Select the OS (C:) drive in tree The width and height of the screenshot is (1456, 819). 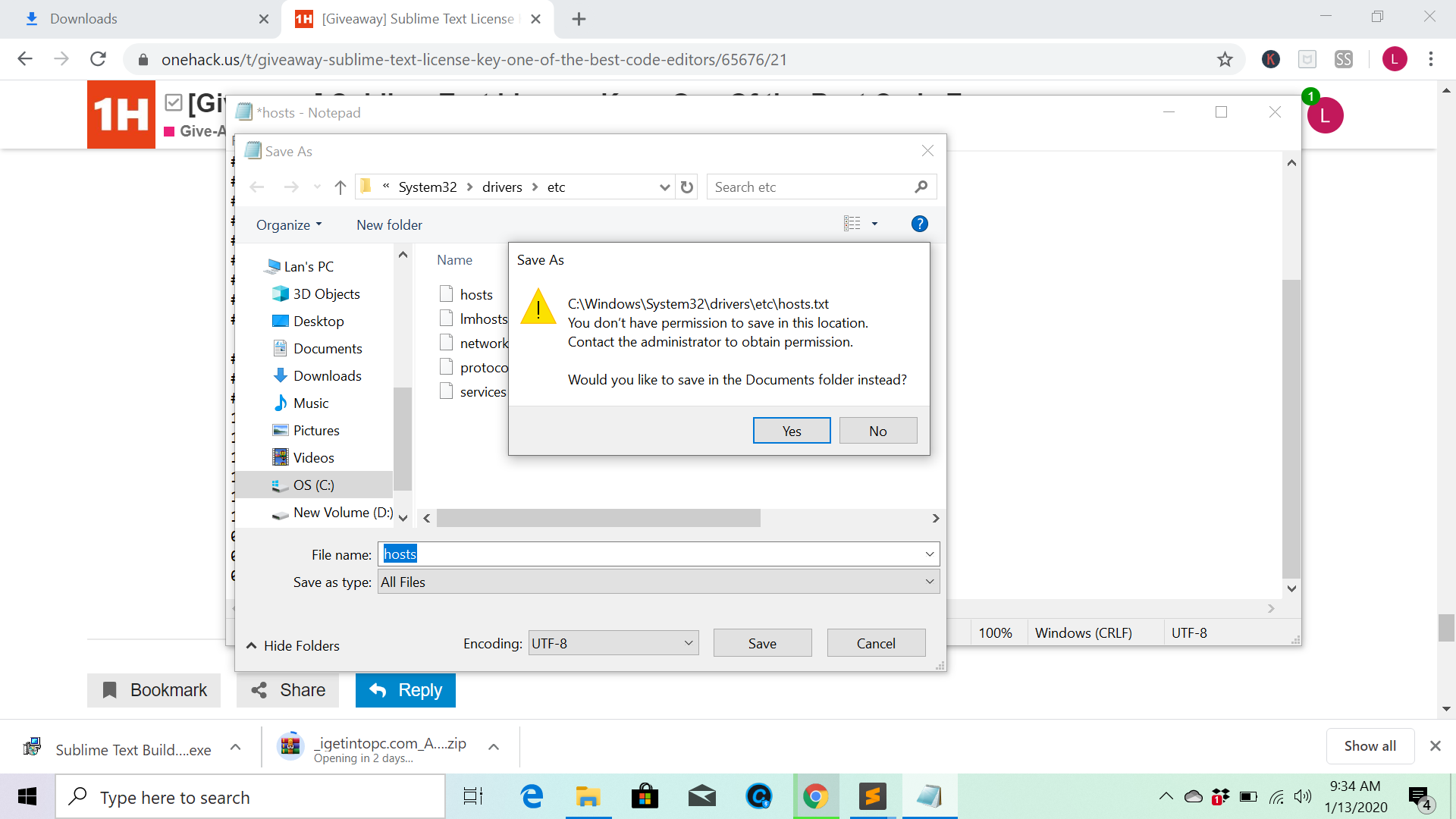[x=313, y=485]
